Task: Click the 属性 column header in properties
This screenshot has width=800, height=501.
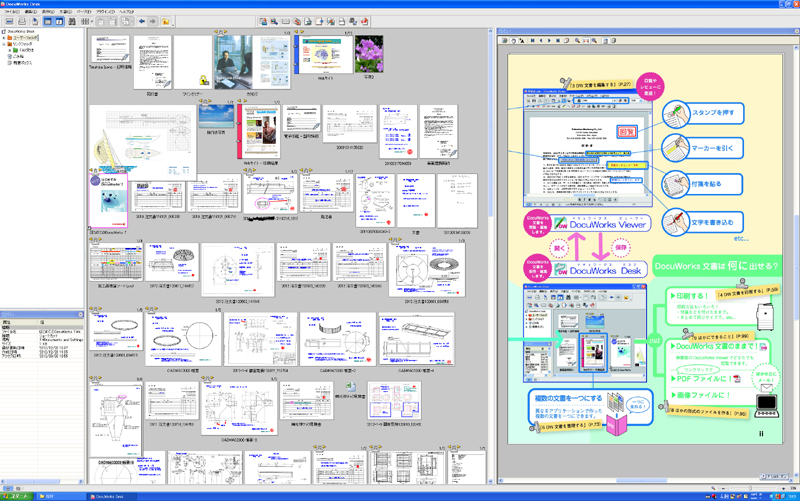Action: click(19, 322)
